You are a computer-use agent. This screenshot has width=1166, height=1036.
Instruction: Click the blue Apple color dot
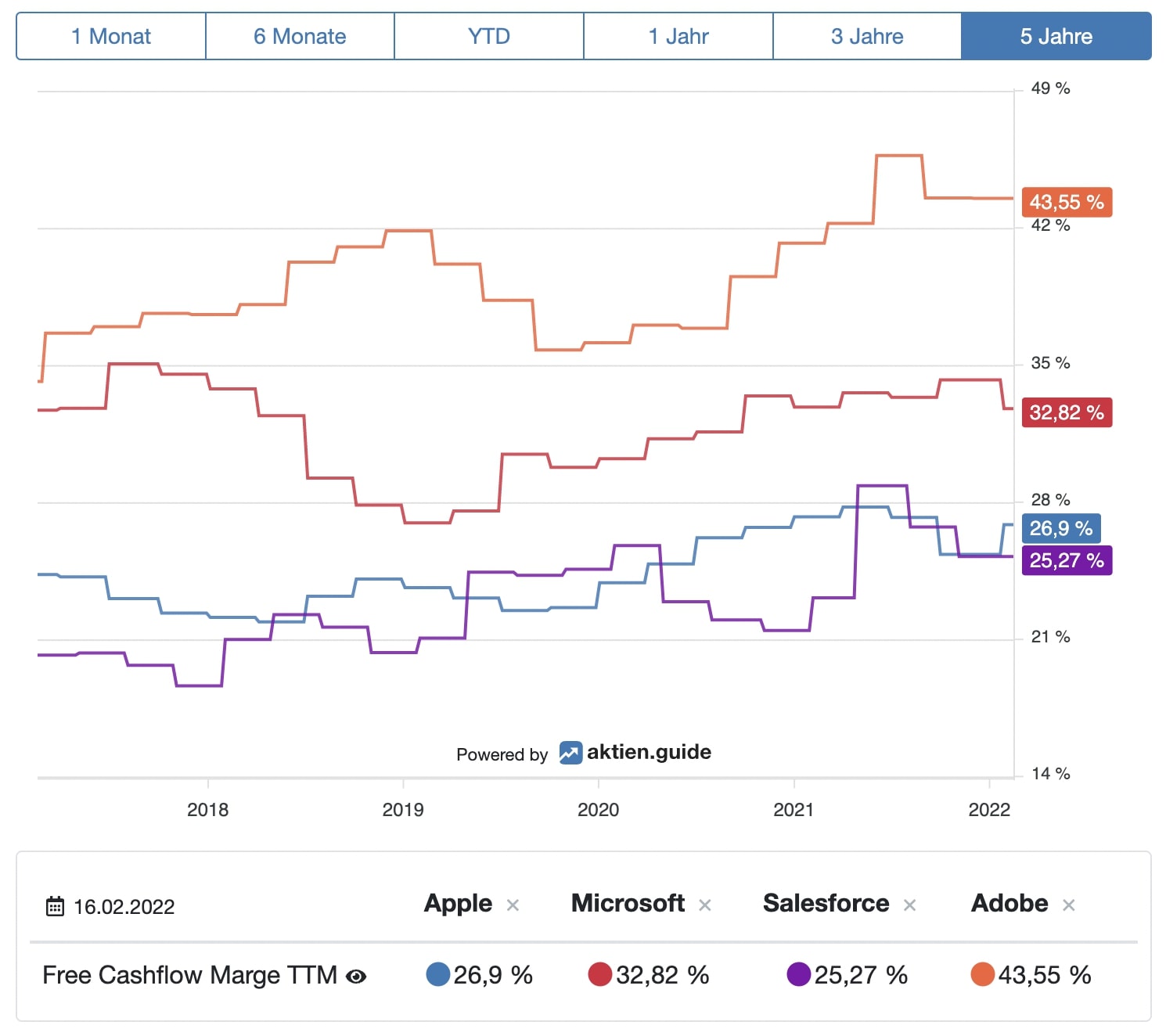click(x=438, y=974)
